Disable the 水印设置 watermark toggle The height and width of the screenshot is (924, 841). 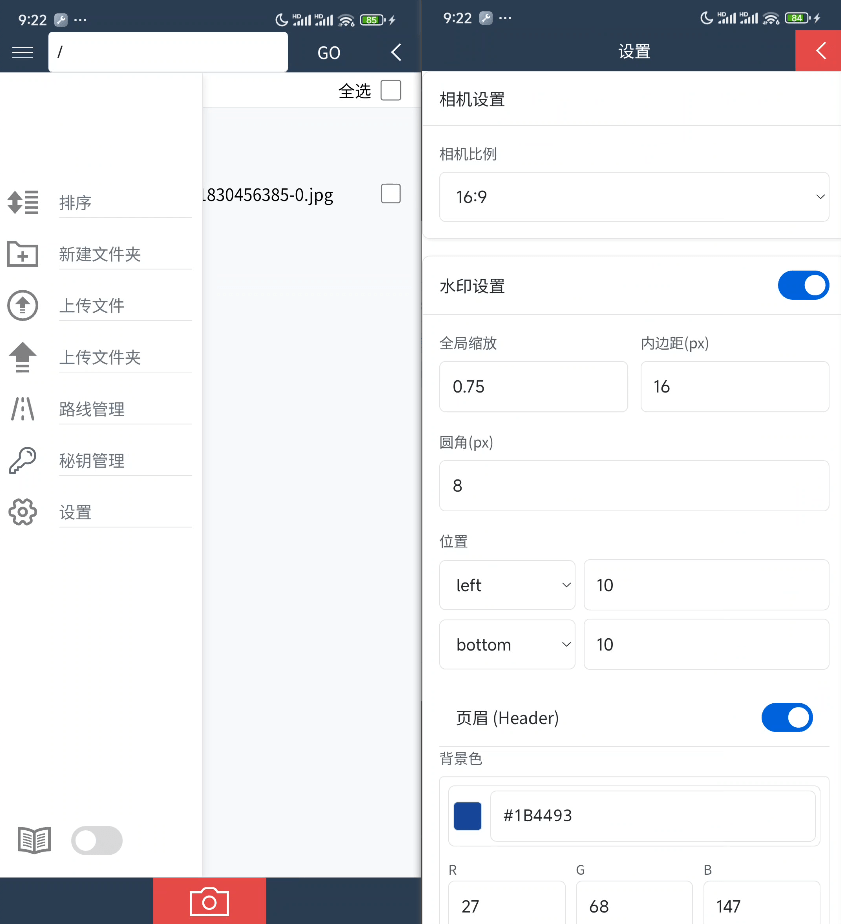803,285
